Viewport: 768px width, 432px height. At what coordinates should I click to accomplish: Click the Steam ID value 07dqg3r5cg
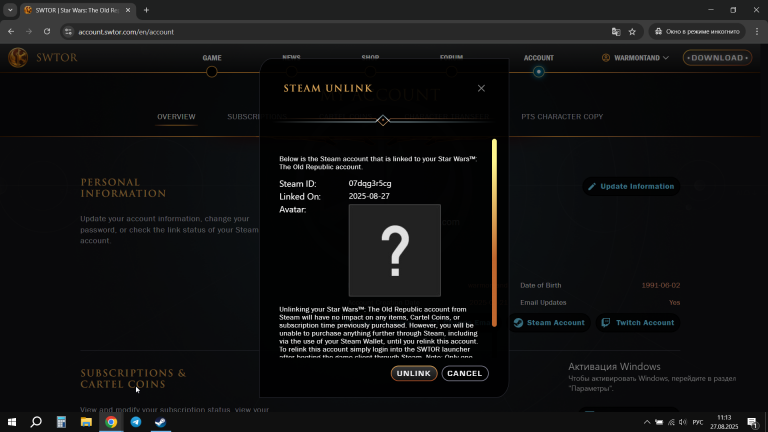(370, 184)
